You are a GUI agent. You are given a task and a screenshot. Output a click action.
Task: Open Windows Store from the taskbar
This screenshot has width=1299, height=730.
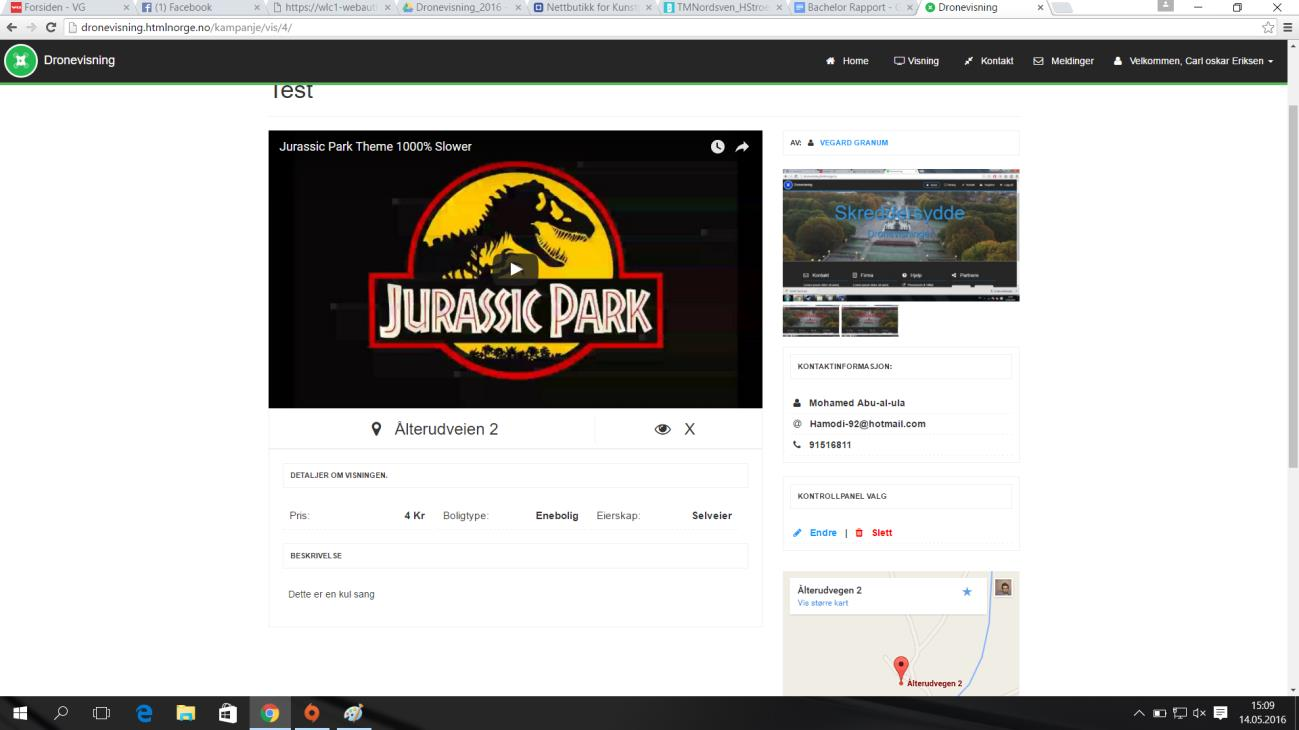coord(228,713)
